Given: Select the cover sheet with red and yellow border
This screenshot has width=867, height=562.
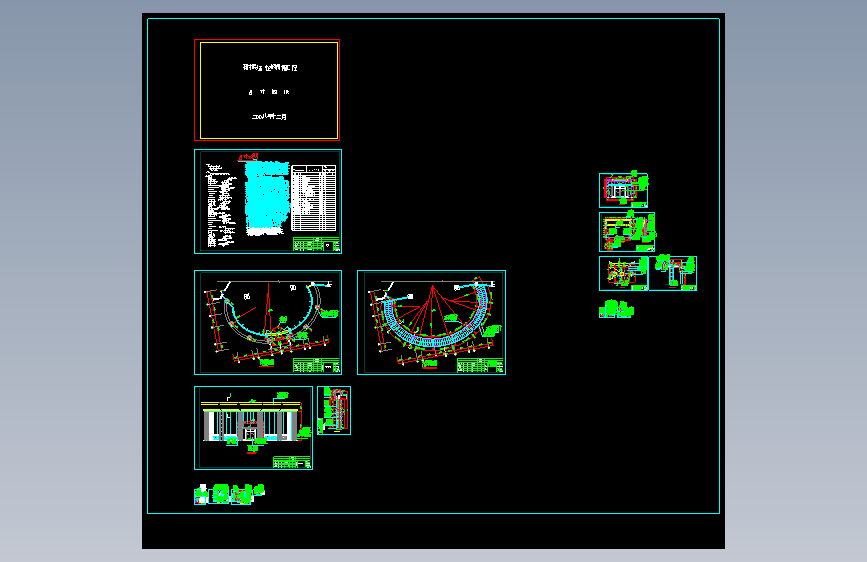Looking at the screenshot, I should pos(267,90).
